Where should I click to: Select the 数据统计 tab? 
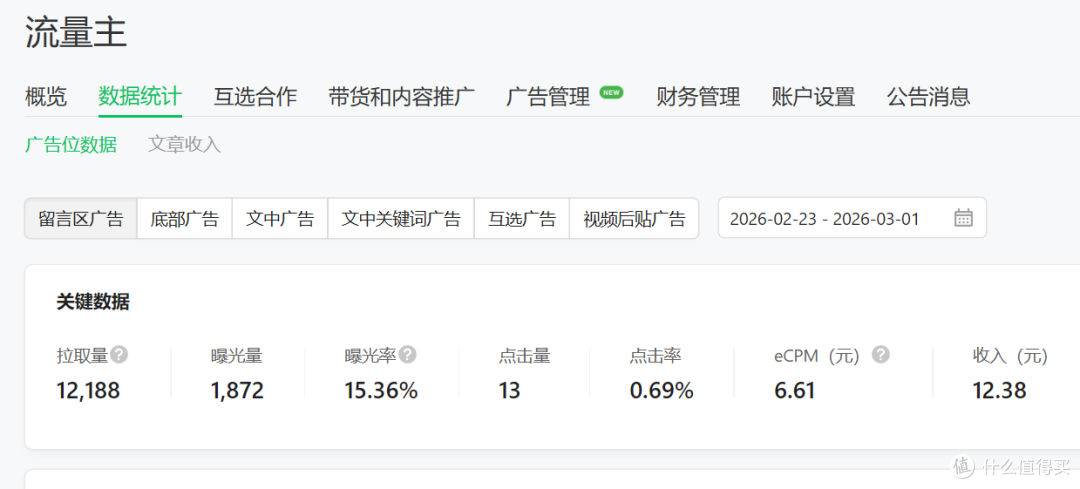pos(140,96)
